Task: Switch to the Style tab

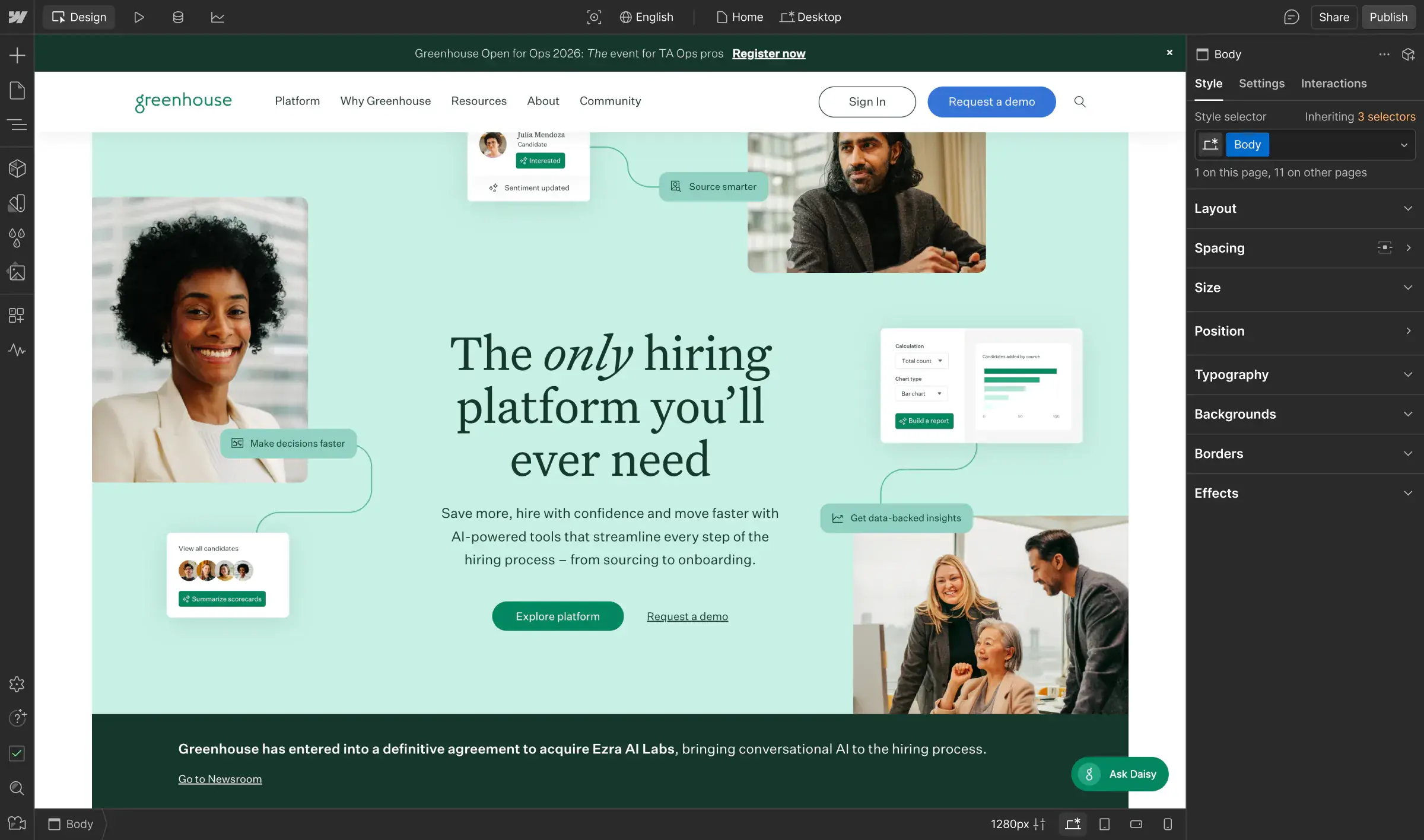Action: point(1208,84)
